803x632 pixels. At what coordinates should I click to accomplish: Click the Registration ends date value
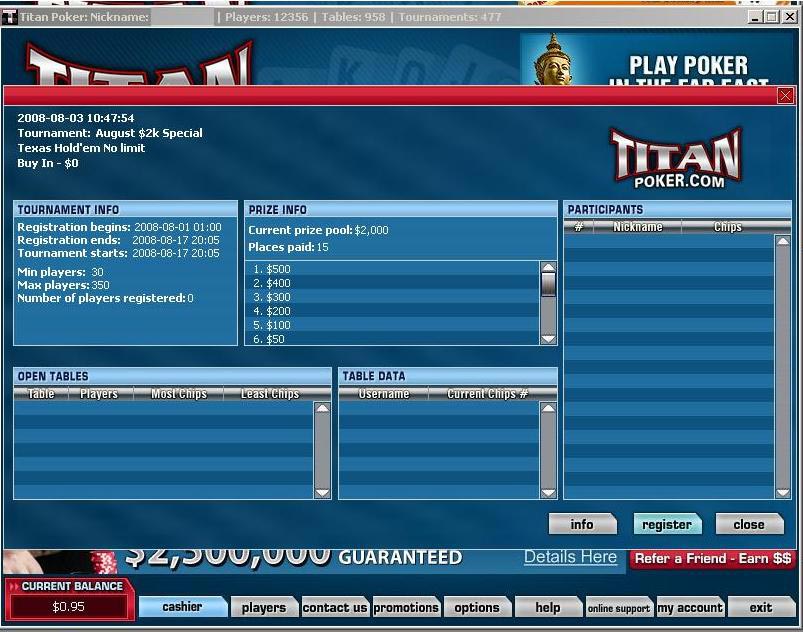coord(176,240)
